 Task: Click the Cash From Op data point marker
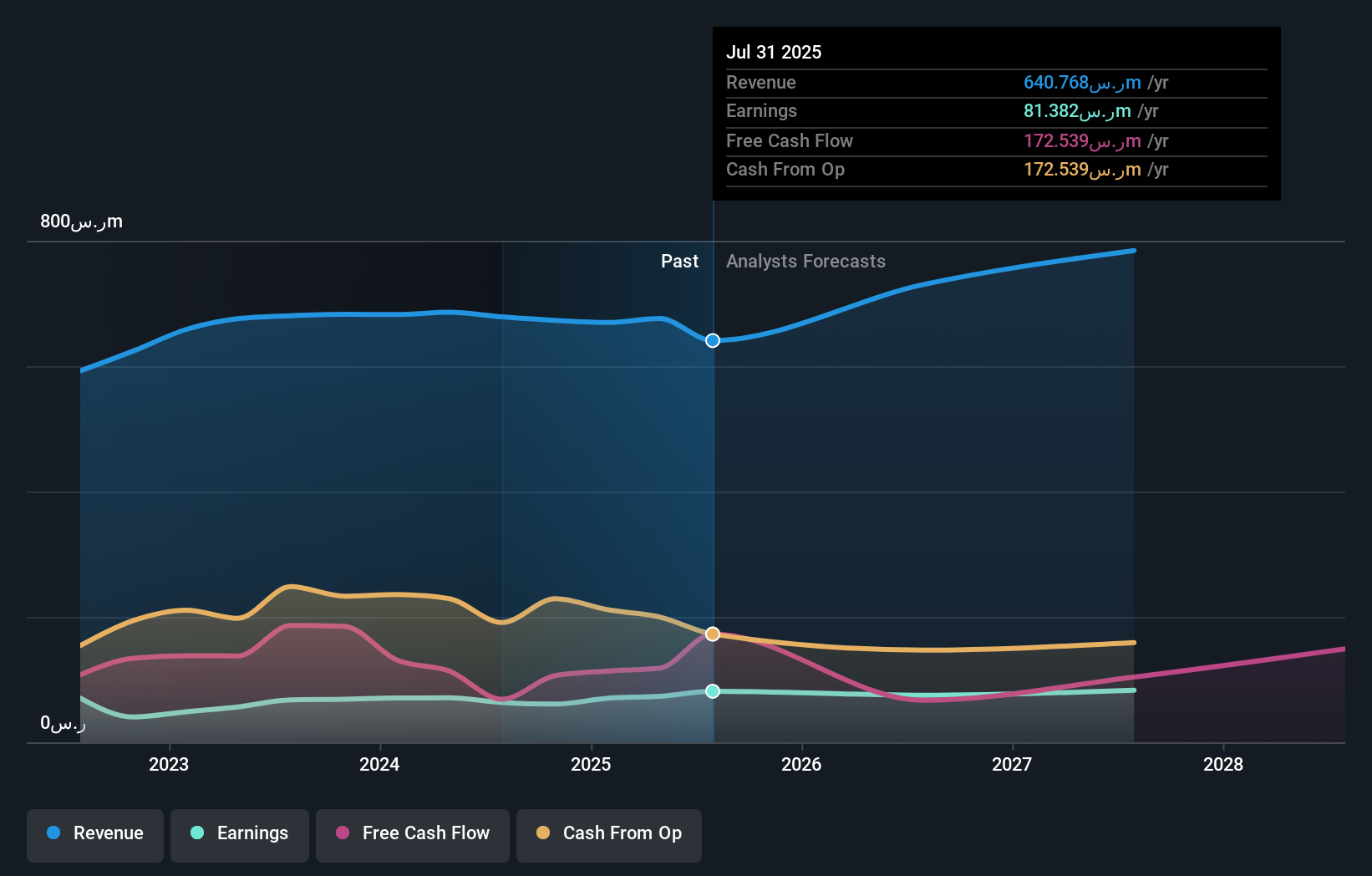[x=713, y=634]
